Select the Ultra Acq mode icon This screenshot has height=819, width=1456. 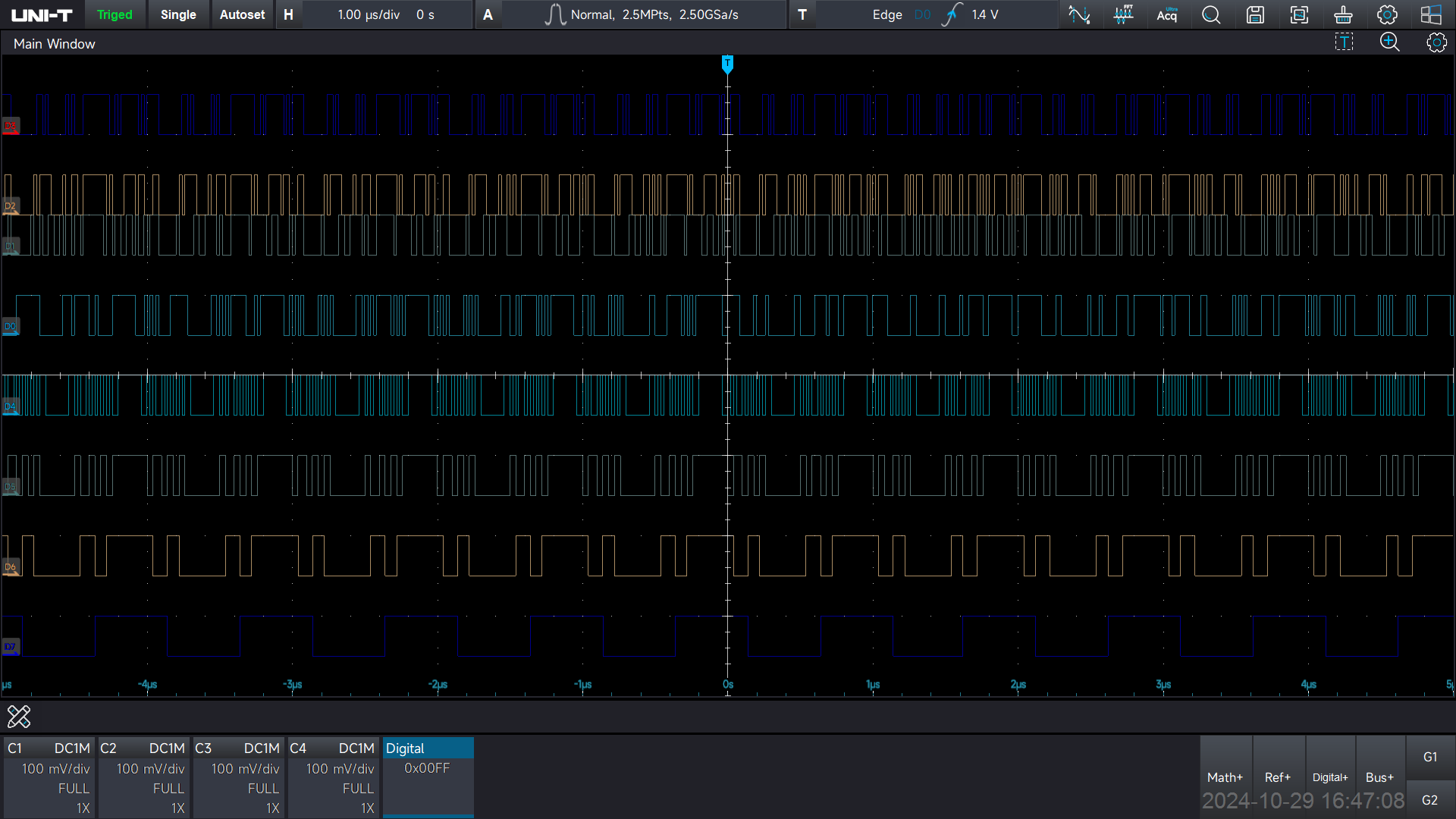pyautogui.click(x=1167, y=14)
